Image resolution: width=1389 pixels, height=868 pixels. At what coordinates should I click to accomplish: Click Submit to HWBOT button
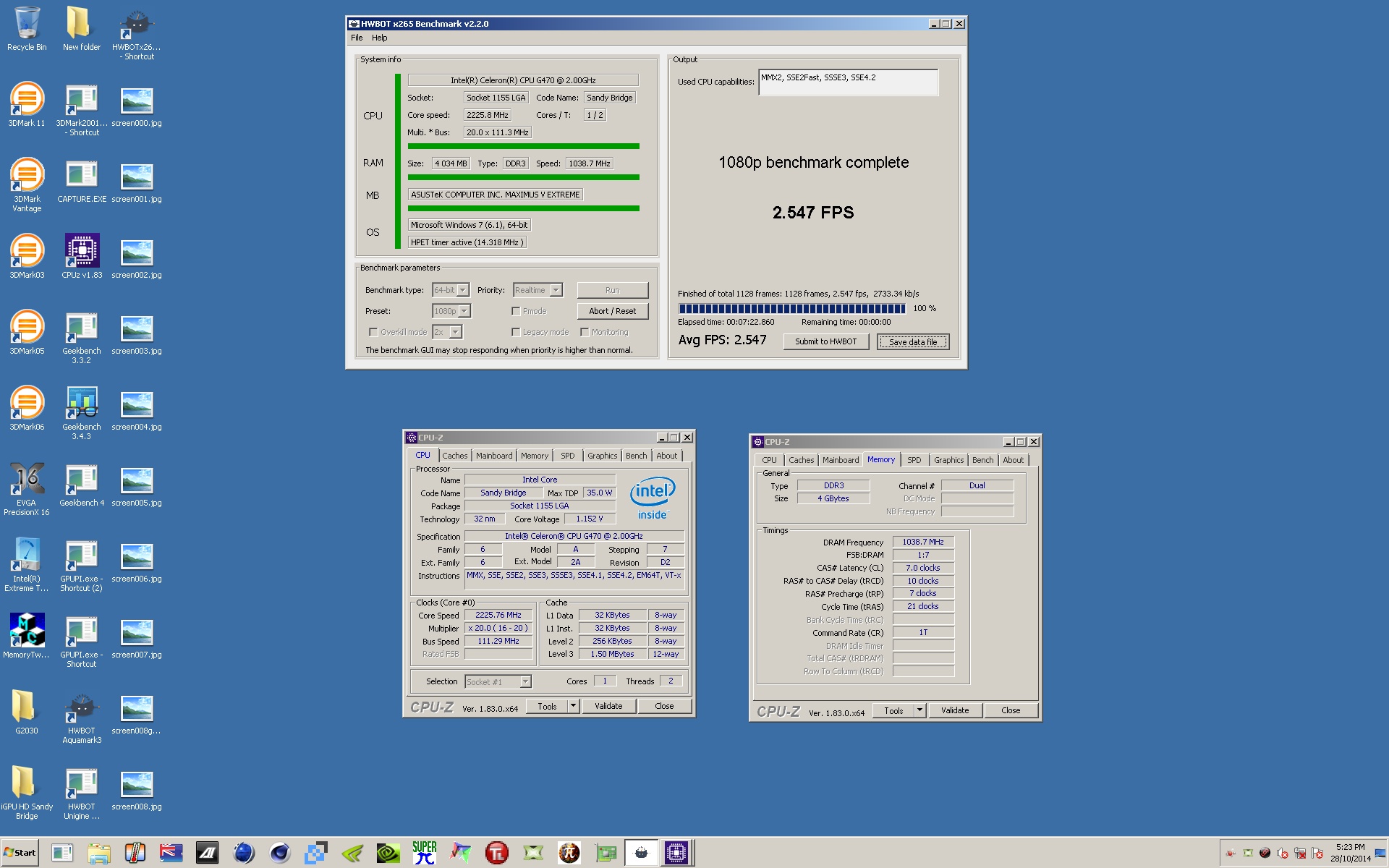825,341
